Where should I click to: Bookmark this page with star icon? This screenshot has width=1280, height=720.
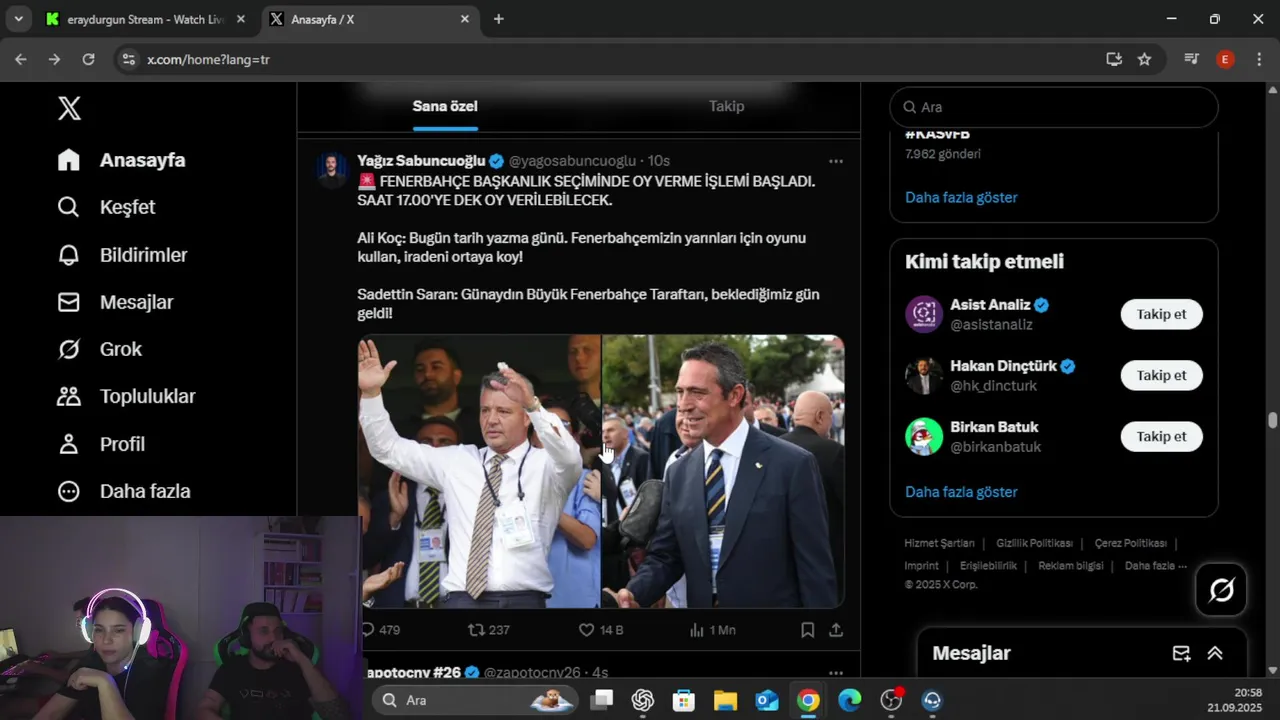click(1144, 60)
